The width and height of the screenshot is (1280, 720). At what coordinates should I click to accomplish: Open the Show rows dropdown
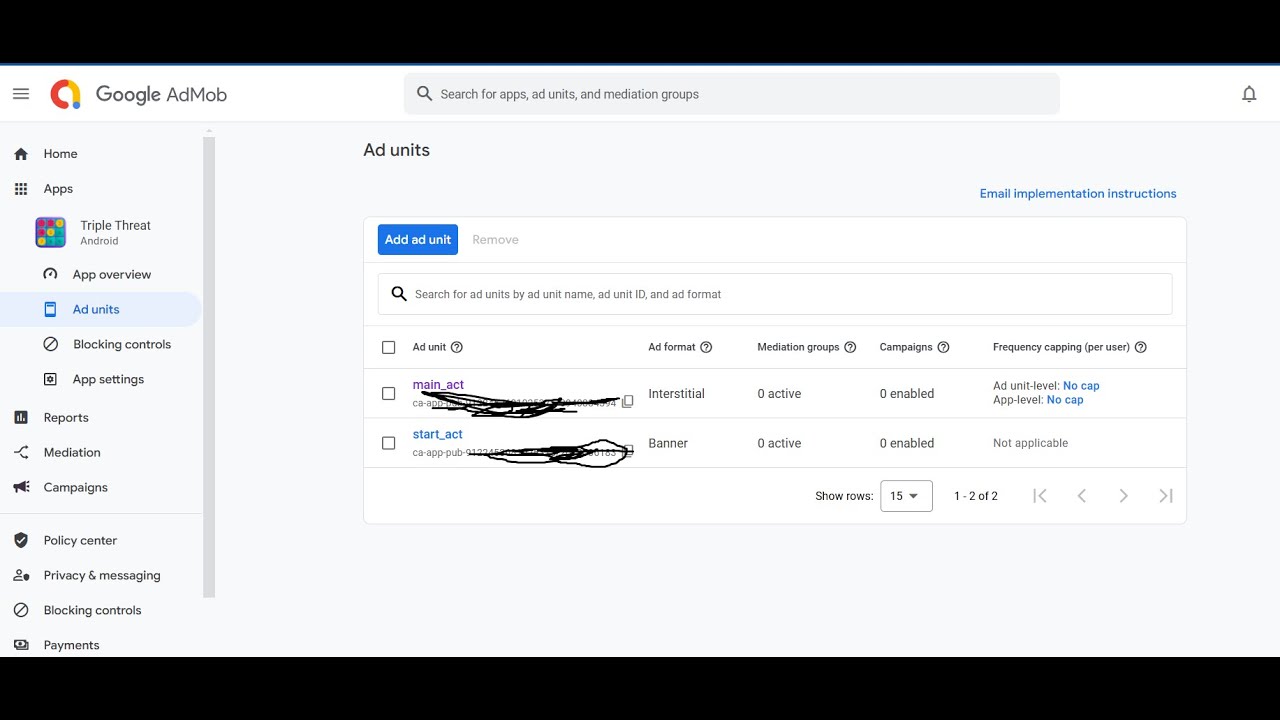(x=906, y=496)
